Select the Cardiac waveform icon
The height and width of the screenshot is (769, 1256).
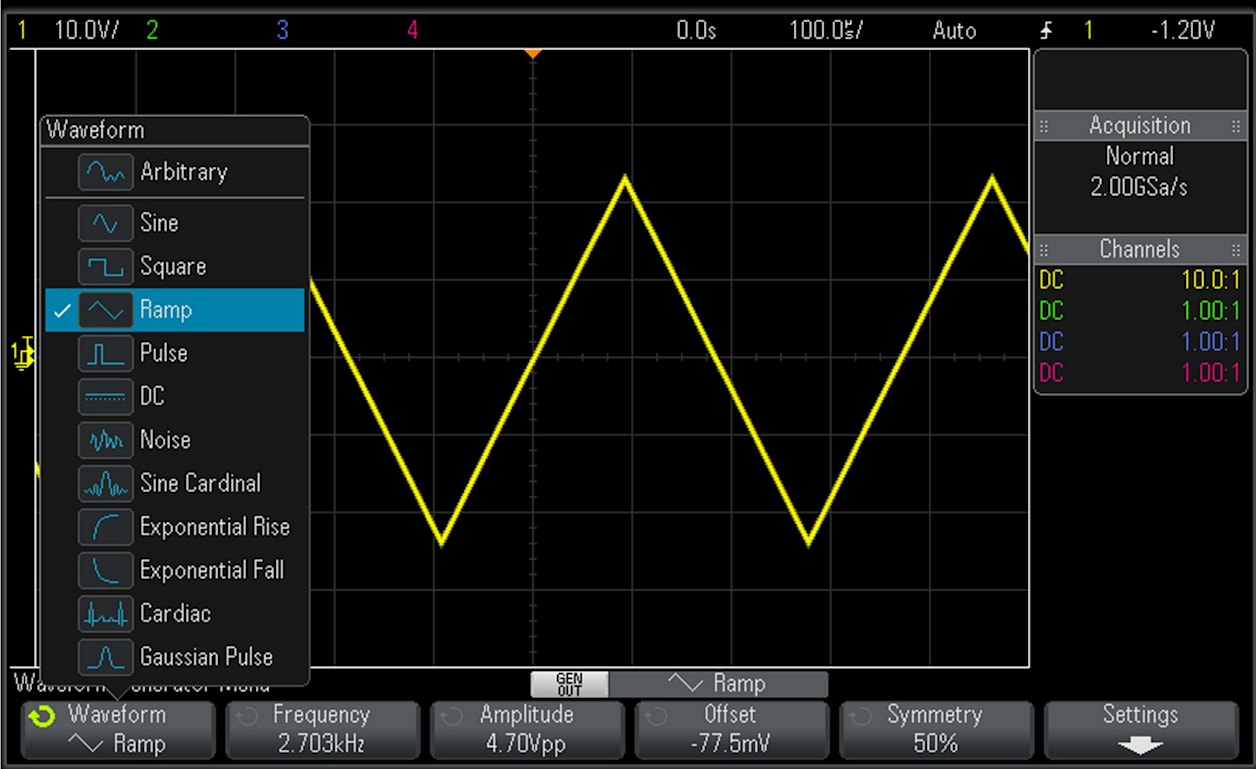[x=105, y=613]
